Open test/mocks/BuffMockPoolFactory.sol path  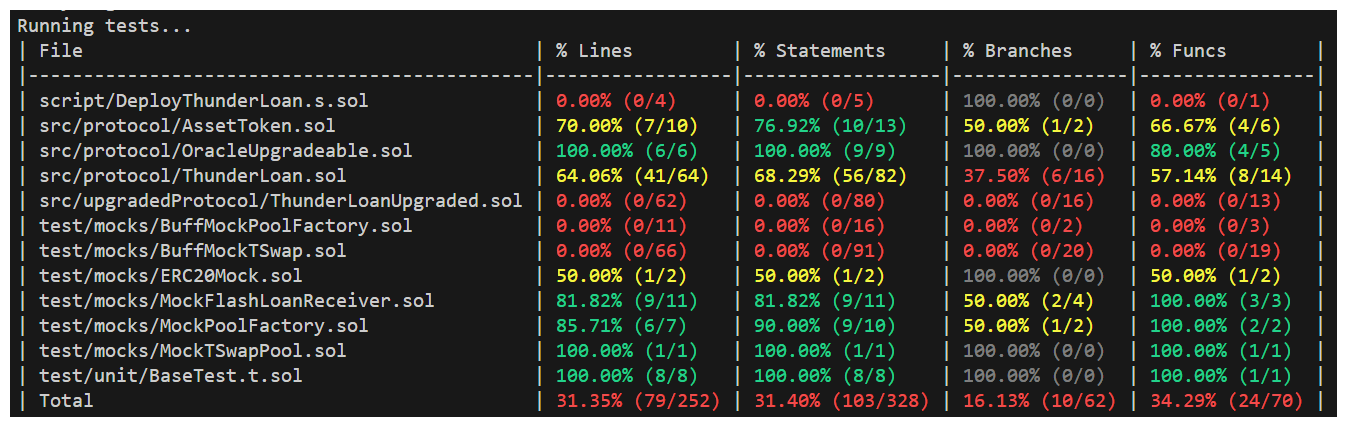225,226
